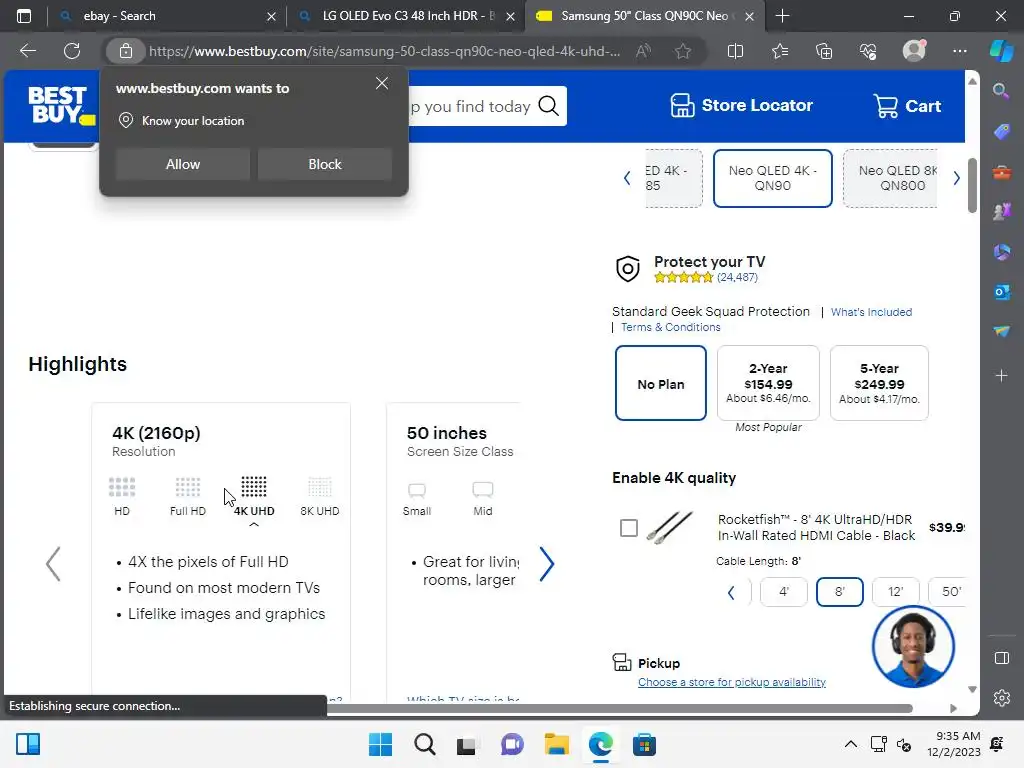Image resolution: width=1024 pixels, height=768 pixels.
Task: Dismiss the location permission popup
Action: [382, 84]
